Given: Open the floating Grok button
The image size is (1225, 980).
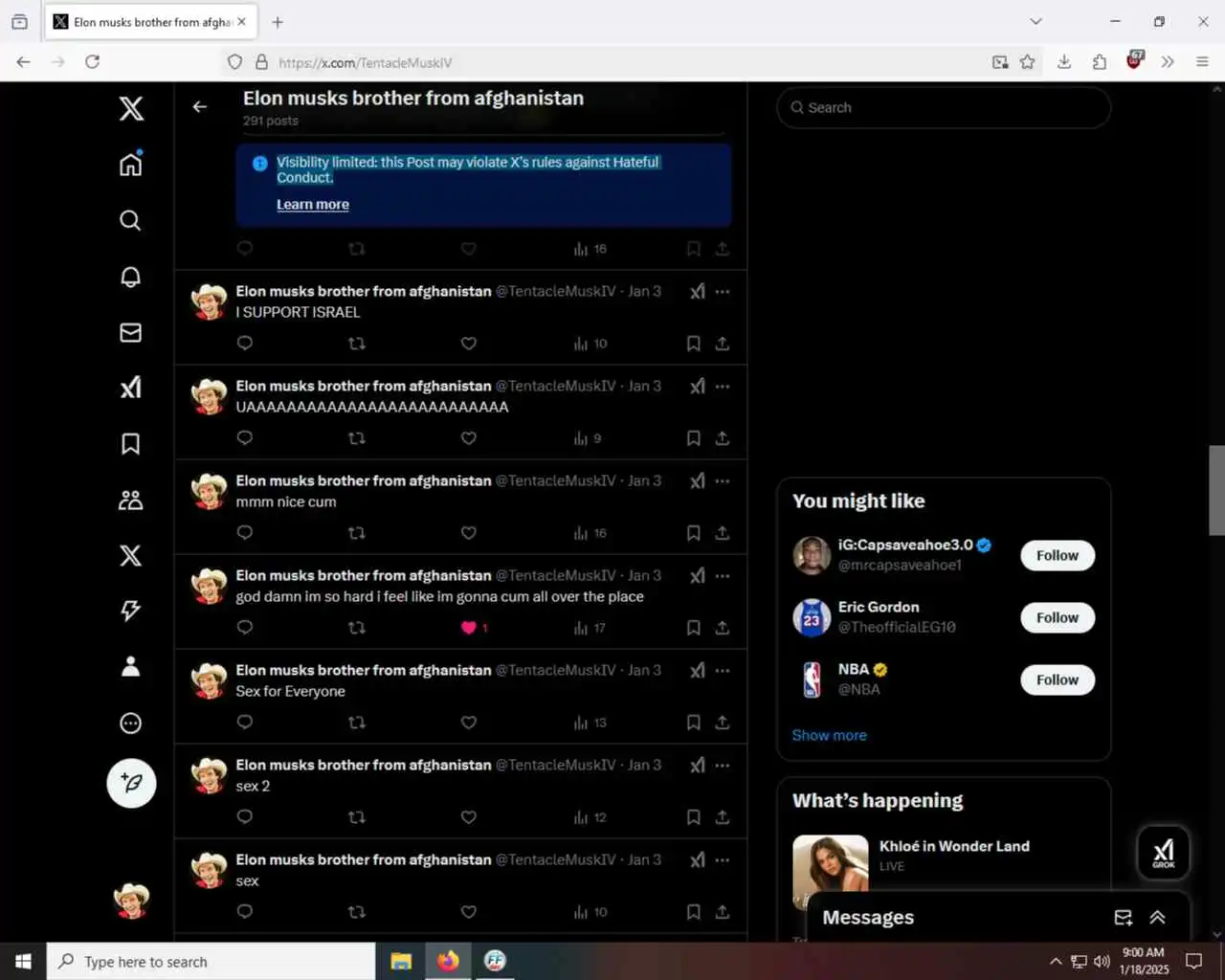Looking at the screenshot, I should click(1164, 852).
